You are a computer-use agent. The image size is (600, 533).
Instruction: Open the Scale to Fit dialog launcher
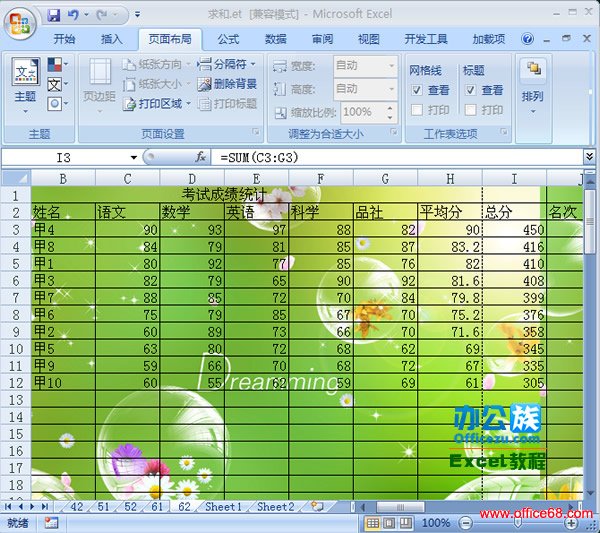[393, 132]
